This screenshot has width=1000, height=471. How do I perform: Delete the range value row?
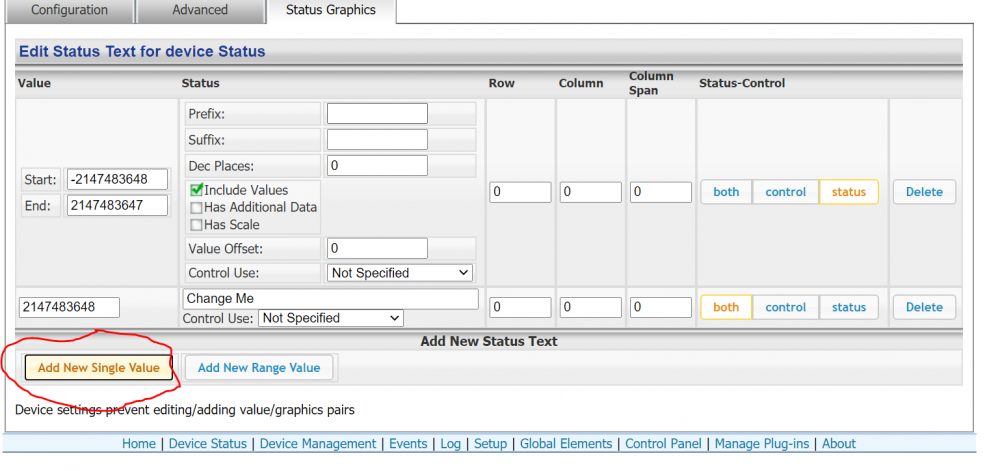[923, 192]
